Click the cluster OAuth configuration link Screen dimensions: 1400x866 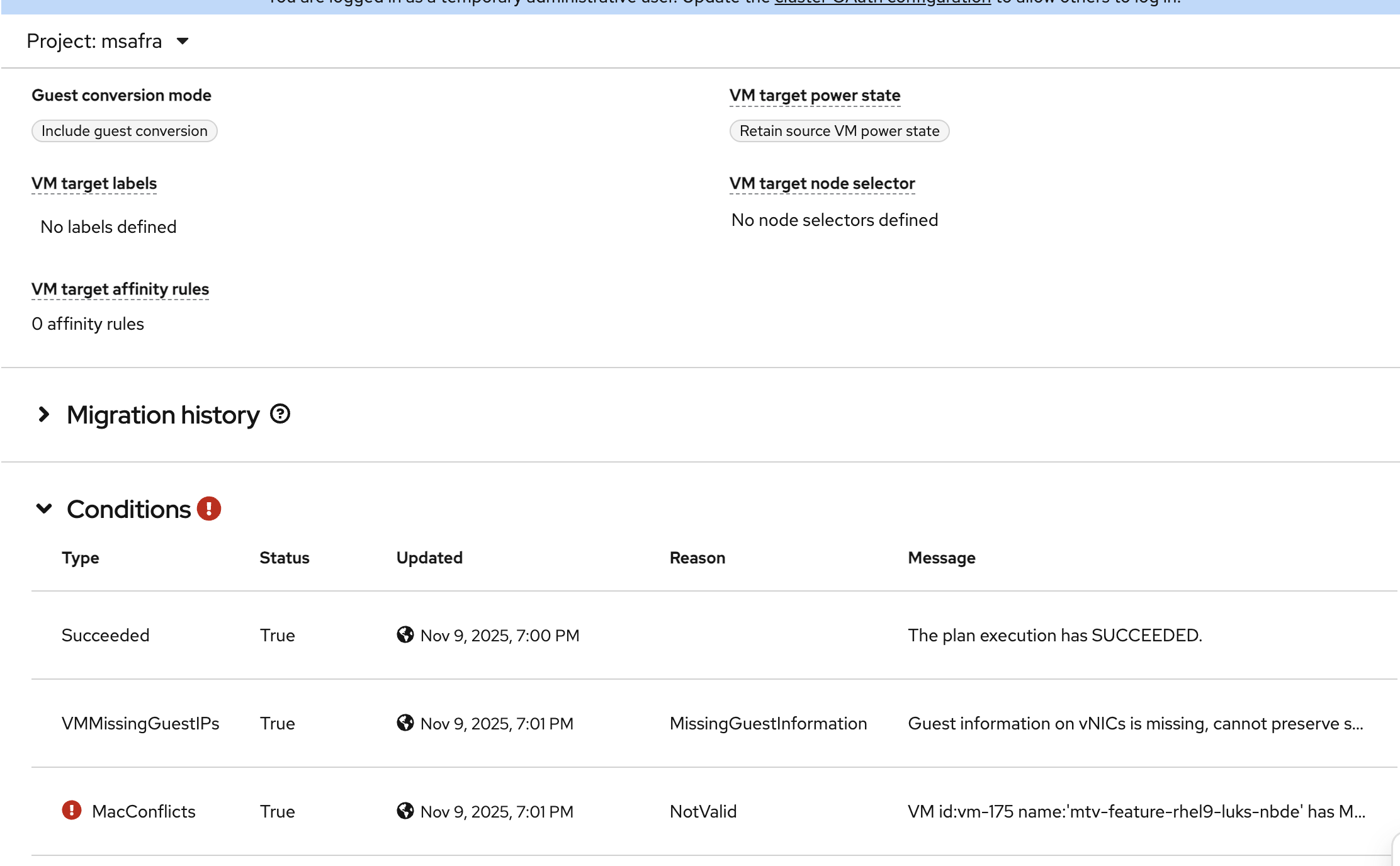tap(883, 3)
